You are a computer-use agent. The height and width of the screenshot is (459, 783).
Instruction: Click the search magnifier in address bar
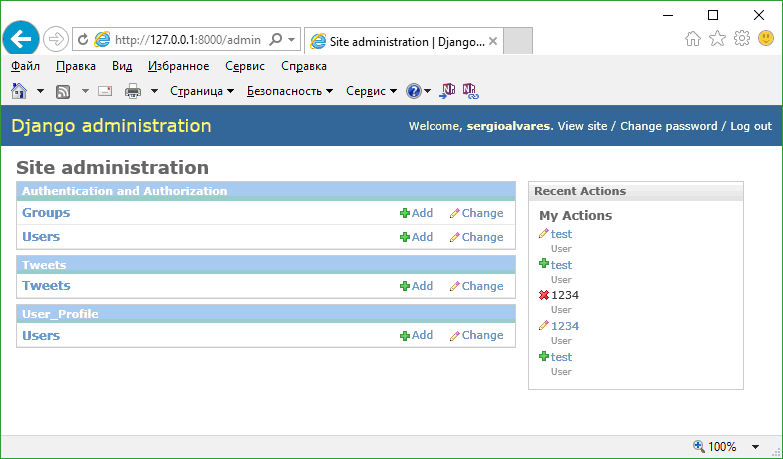275,39
